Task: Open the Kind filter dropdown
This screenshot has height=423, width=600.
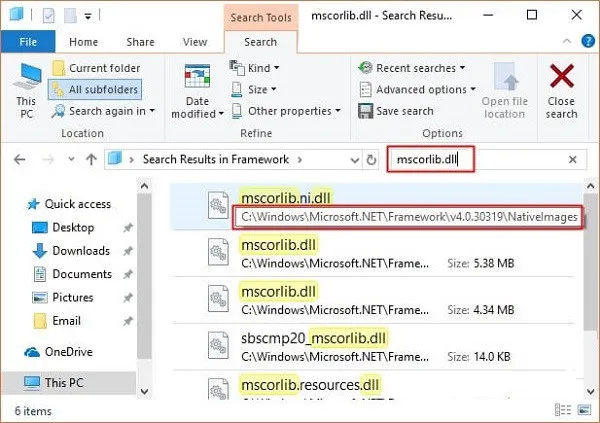Action: coord(256,68)
